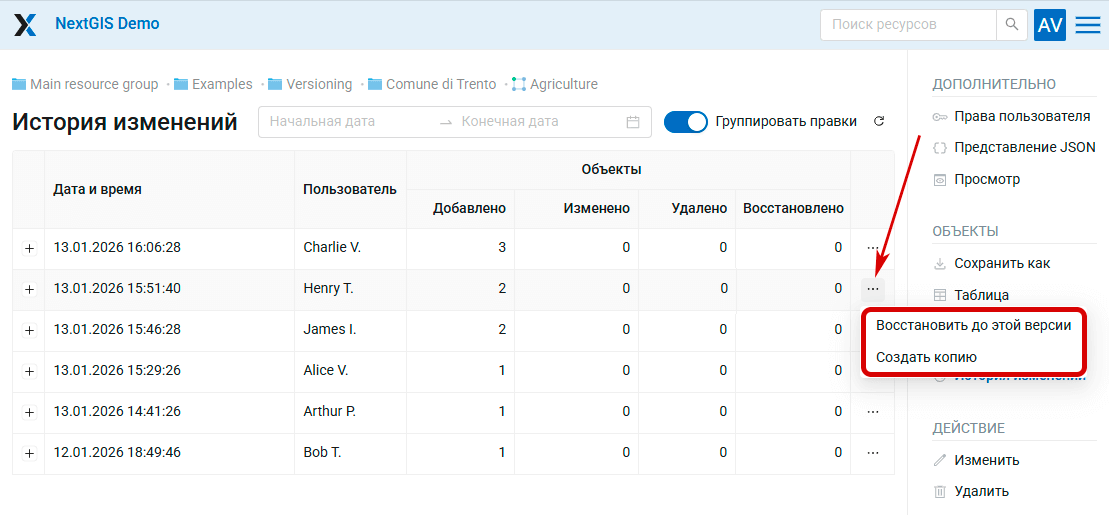
Task: Expand the Alice V. history row
Action: 29,371
